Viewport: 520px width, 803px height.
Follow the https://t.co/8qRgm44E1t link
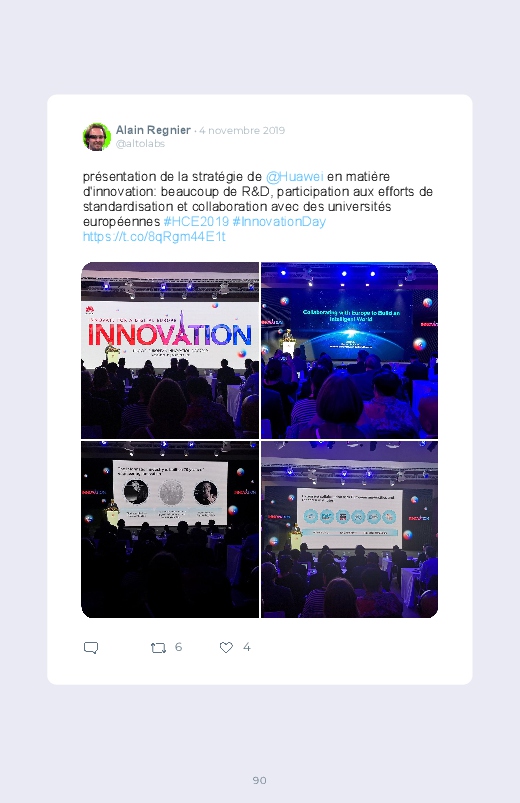point(154,237)
